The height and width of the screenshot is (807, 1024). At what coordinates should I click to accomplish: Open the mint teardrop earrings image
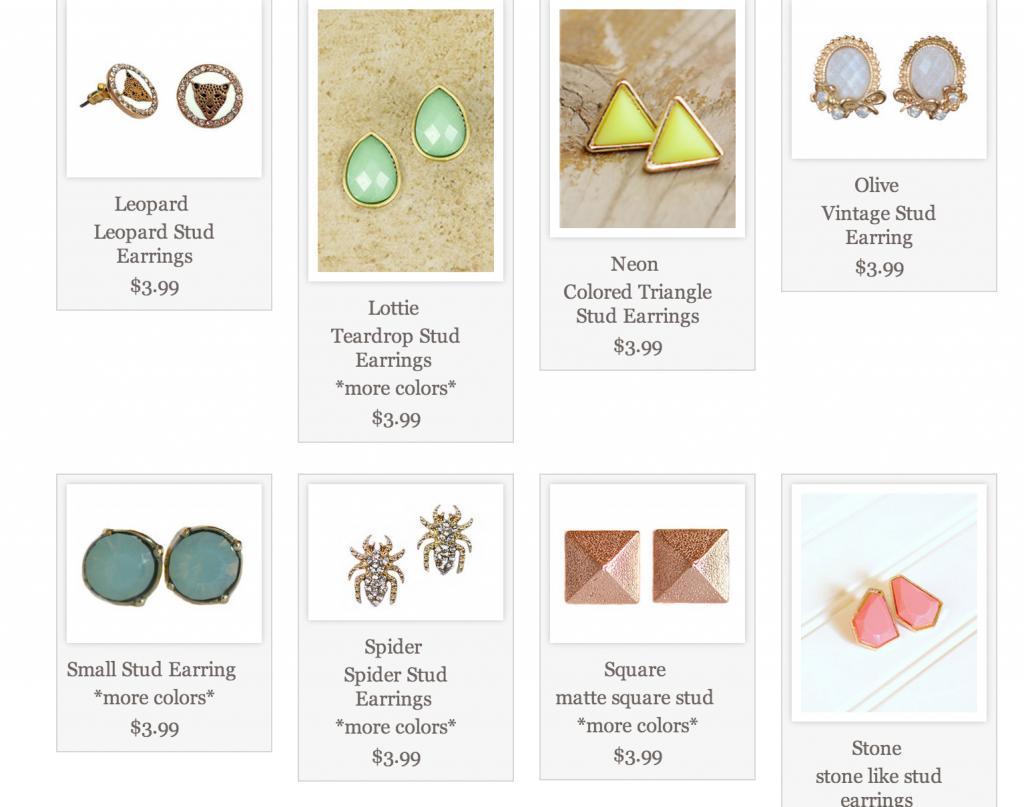pos(406,140)
